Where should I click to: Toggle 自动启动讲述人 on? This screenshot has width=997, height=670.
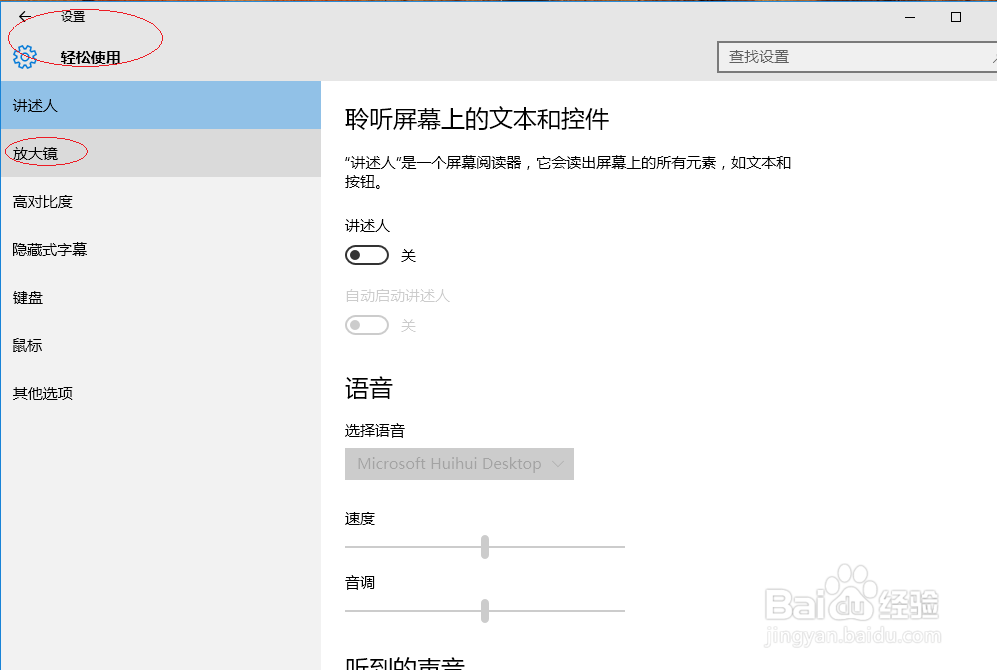click(367, 325)
